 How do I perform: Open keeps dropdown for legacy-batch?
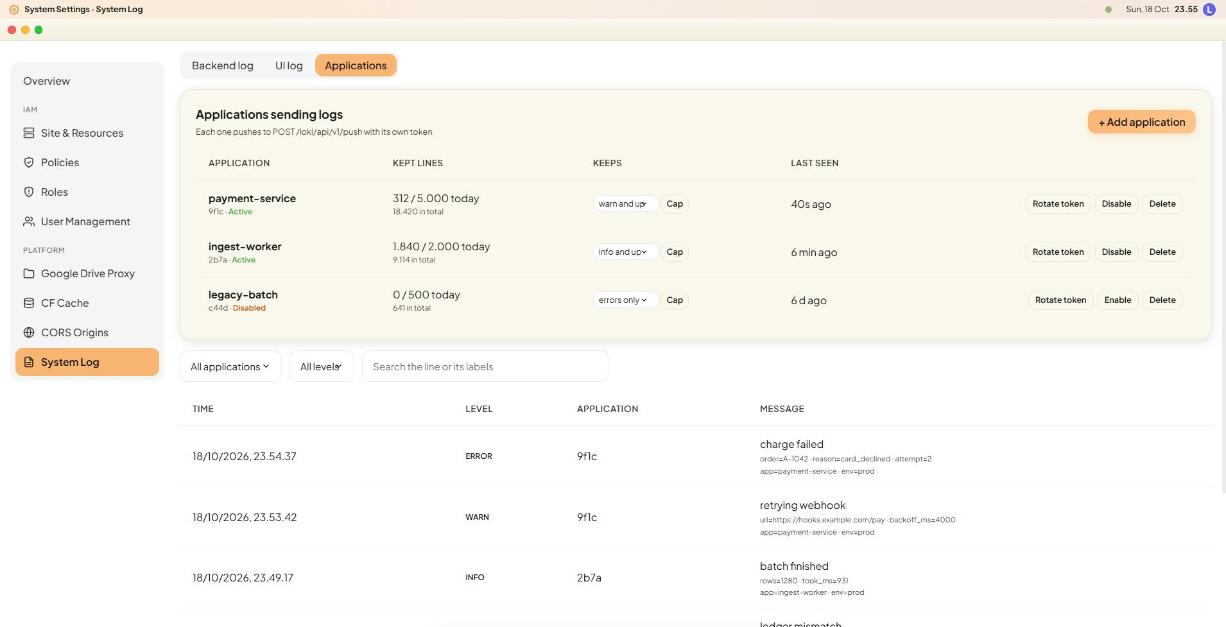pos(624,300)
